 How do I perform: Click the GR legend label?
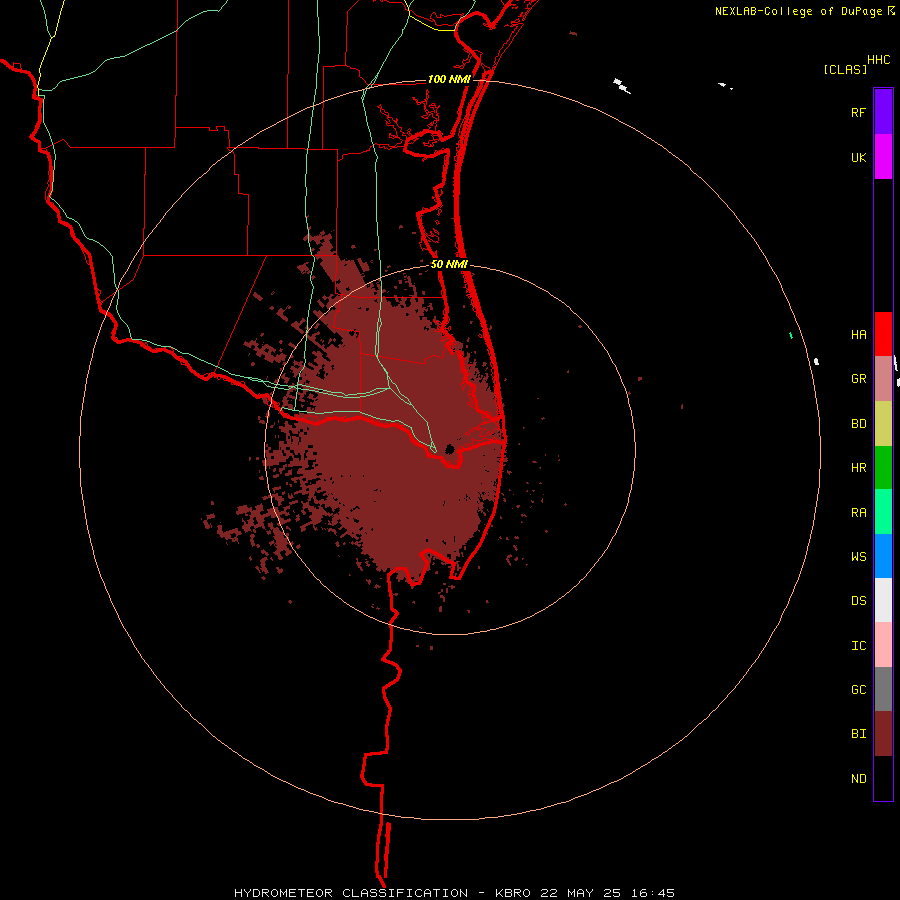click(858, 379)
